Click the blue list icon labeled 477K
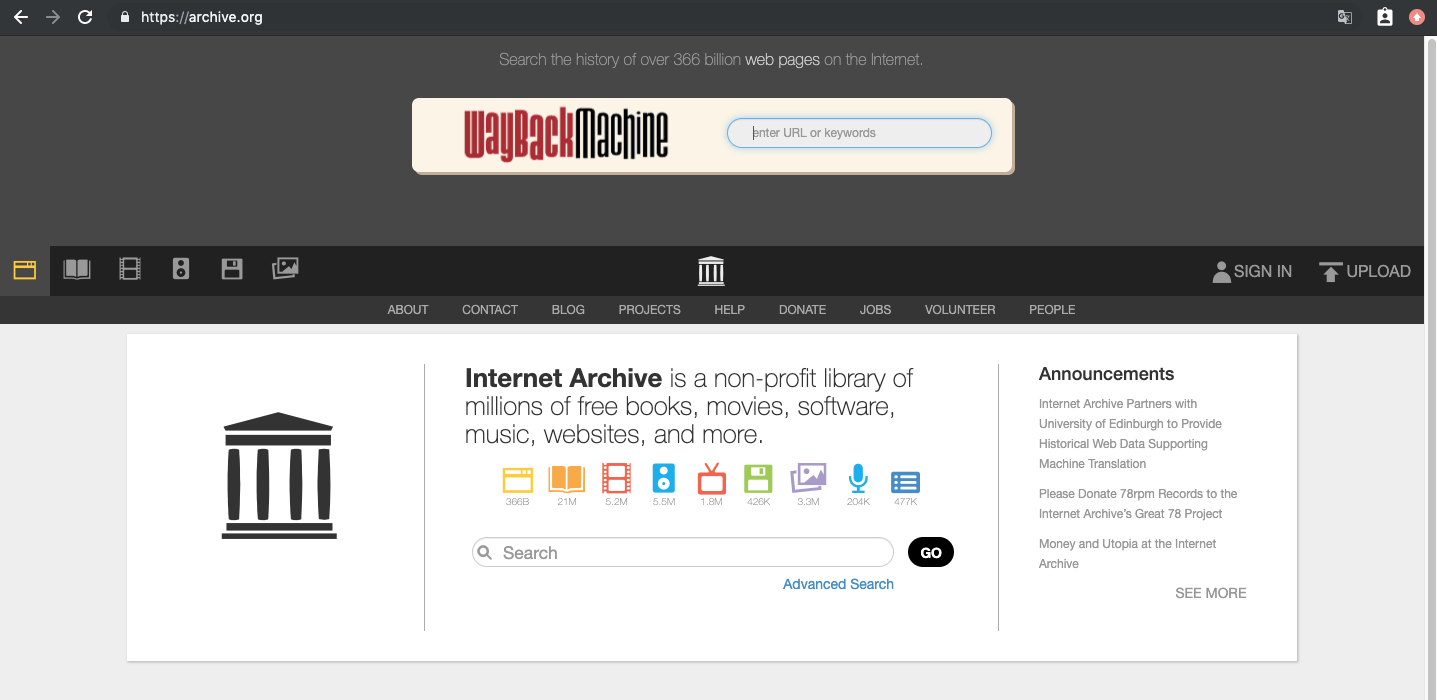This screenshot has width=1437, height=700. [905, 482]
